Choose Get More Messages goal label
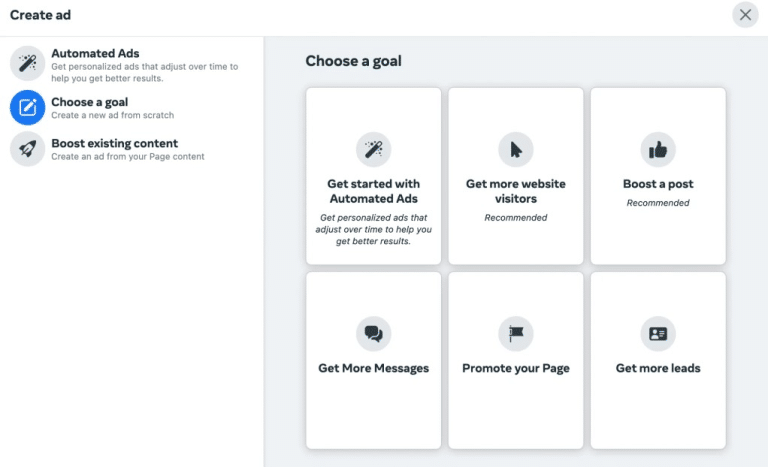 [x=373, y=368]
